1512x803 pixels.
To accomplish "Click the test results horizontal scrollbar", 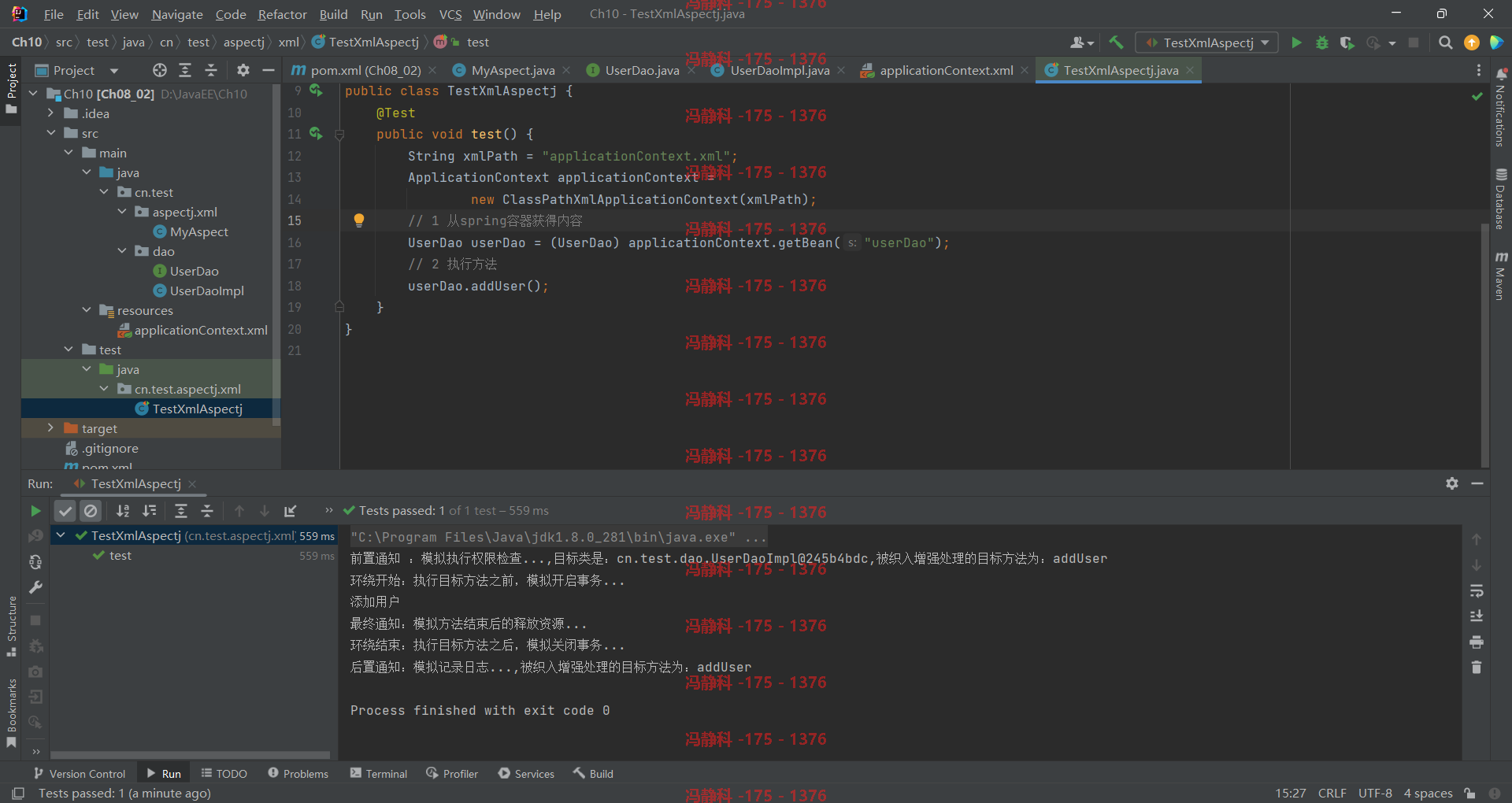I will pos(191,754).
